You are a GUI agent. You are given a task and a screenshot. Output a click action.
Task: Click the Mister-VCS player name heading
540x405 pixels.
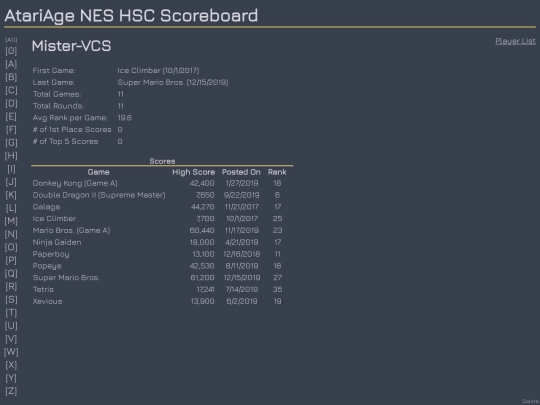(71, 46)
